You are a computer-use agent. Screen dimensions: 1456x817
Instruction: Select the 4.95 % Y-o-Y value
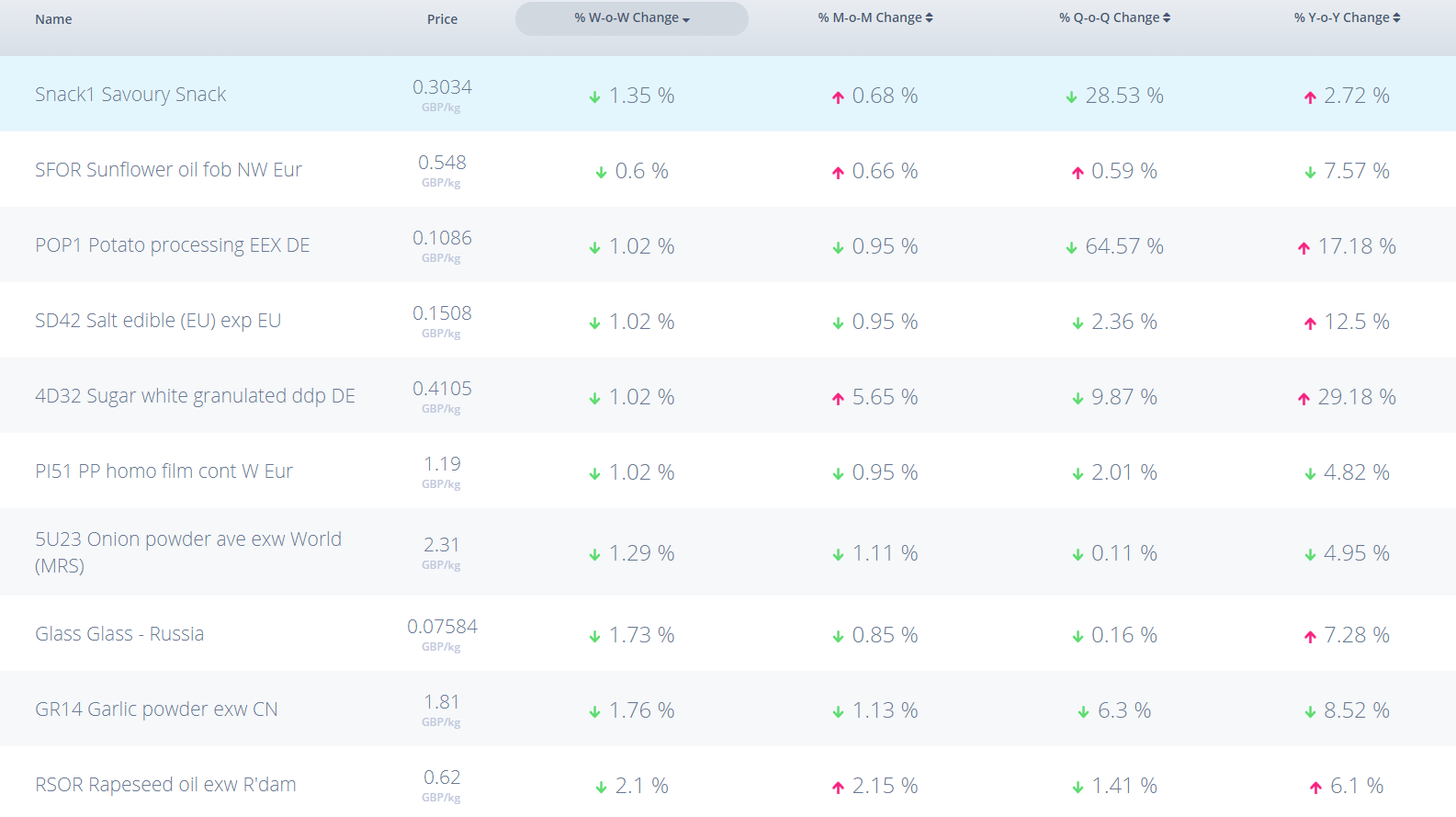pyautogui.click(x=1357, y=553)
